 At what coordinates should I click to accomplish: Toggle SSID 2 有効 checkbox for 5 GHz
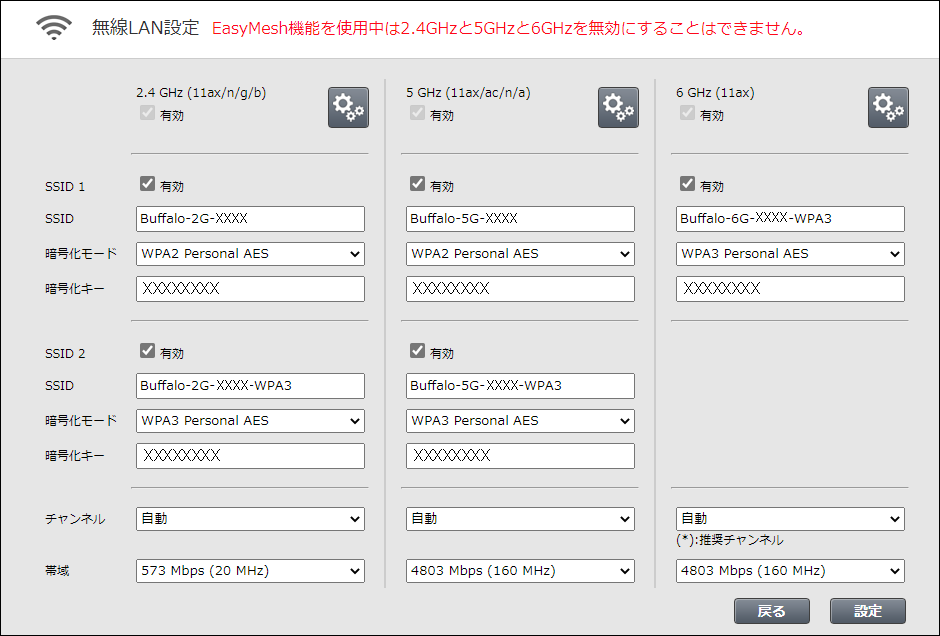point(417,351)
